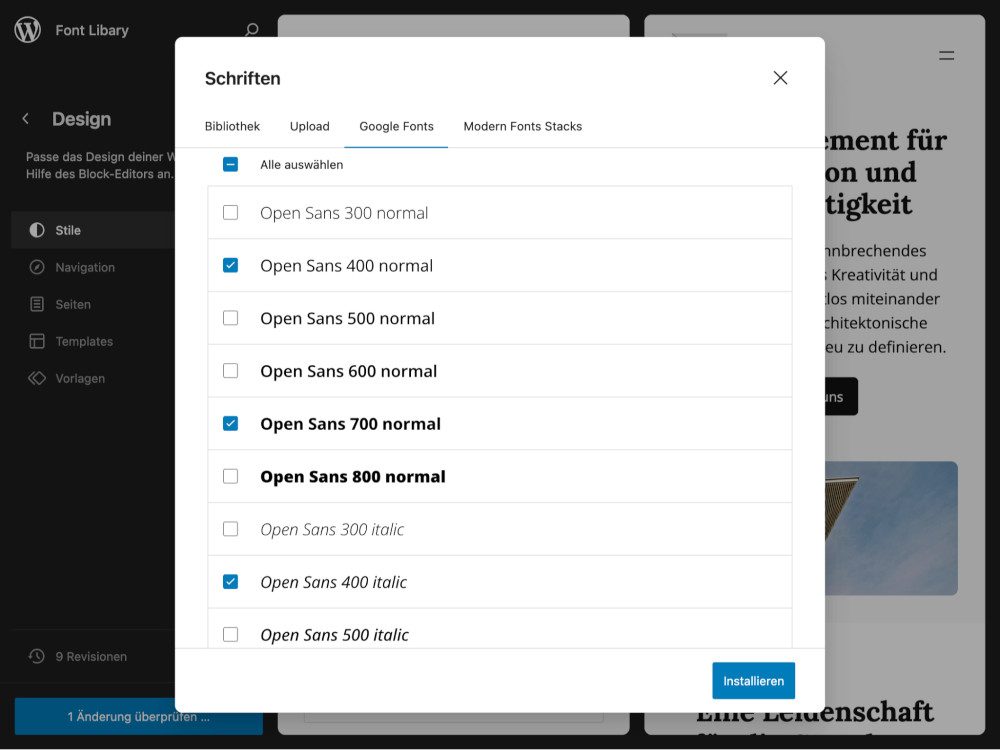Toggle the Alle auswählen checkbox
Image resolution: width=1000 pixels, height=750 pixels.
pos(230,164)
